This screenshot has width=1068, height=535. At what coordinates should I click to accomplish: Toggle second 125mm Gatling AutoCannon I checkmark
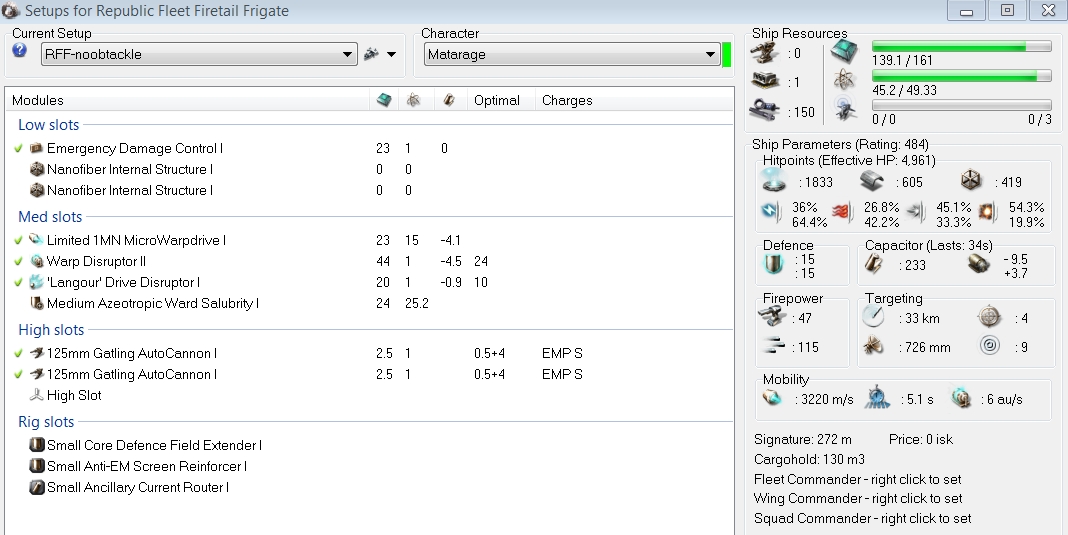coord(18,374)
